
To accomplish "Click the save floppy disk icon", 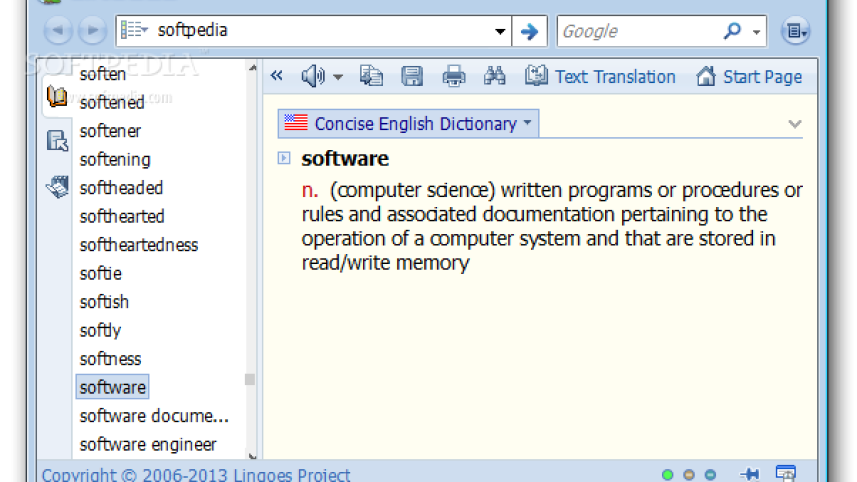I will (x=411, y=76).
